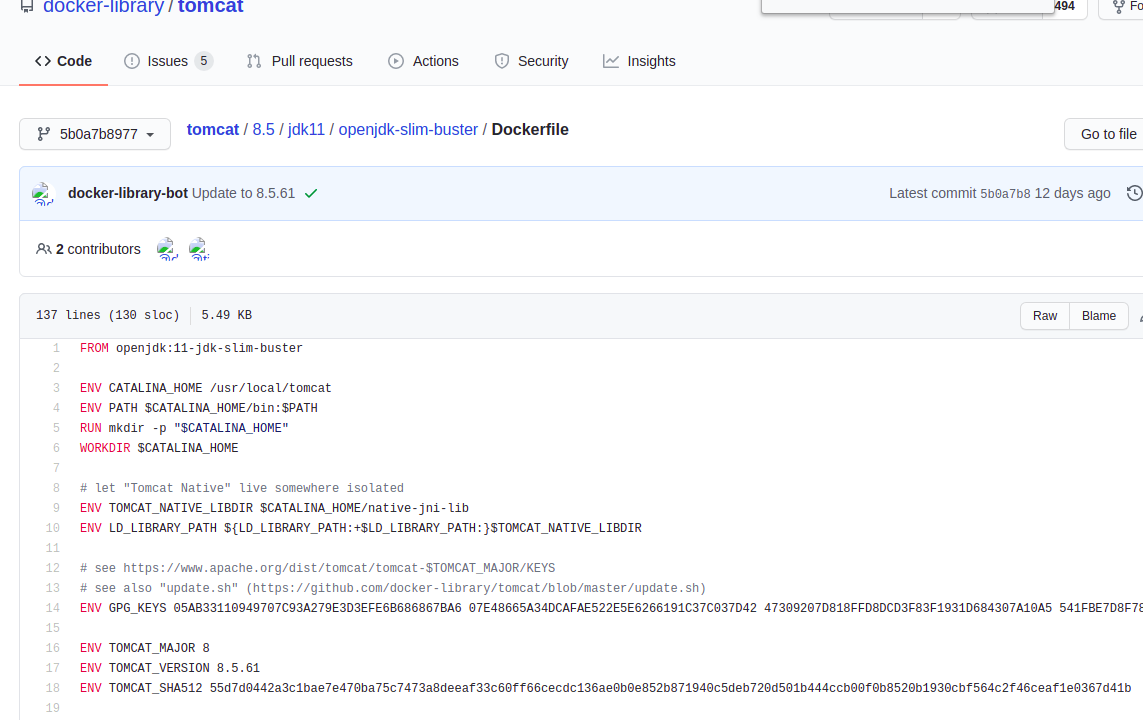View the Raw file
Screen dimensions: 1143x720
[1045, 316]
